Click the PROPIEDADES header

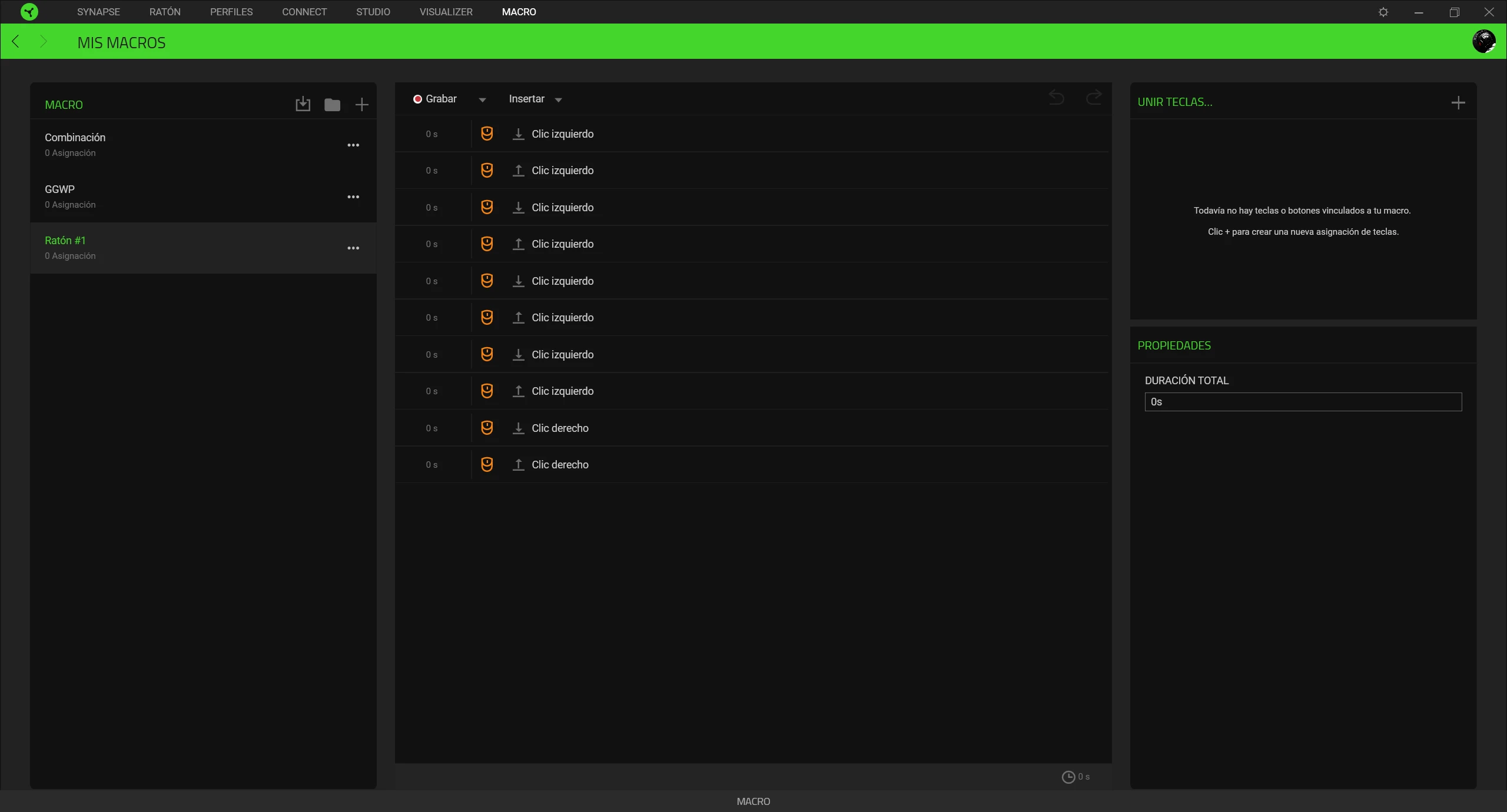1174,345
